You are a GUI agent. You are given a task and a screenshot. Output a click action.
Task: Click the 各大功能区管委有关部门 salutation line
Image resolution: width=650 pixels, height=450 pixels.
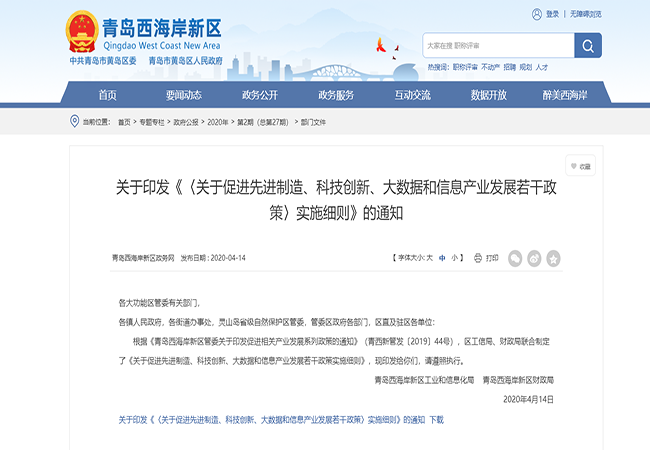[159, 303]
